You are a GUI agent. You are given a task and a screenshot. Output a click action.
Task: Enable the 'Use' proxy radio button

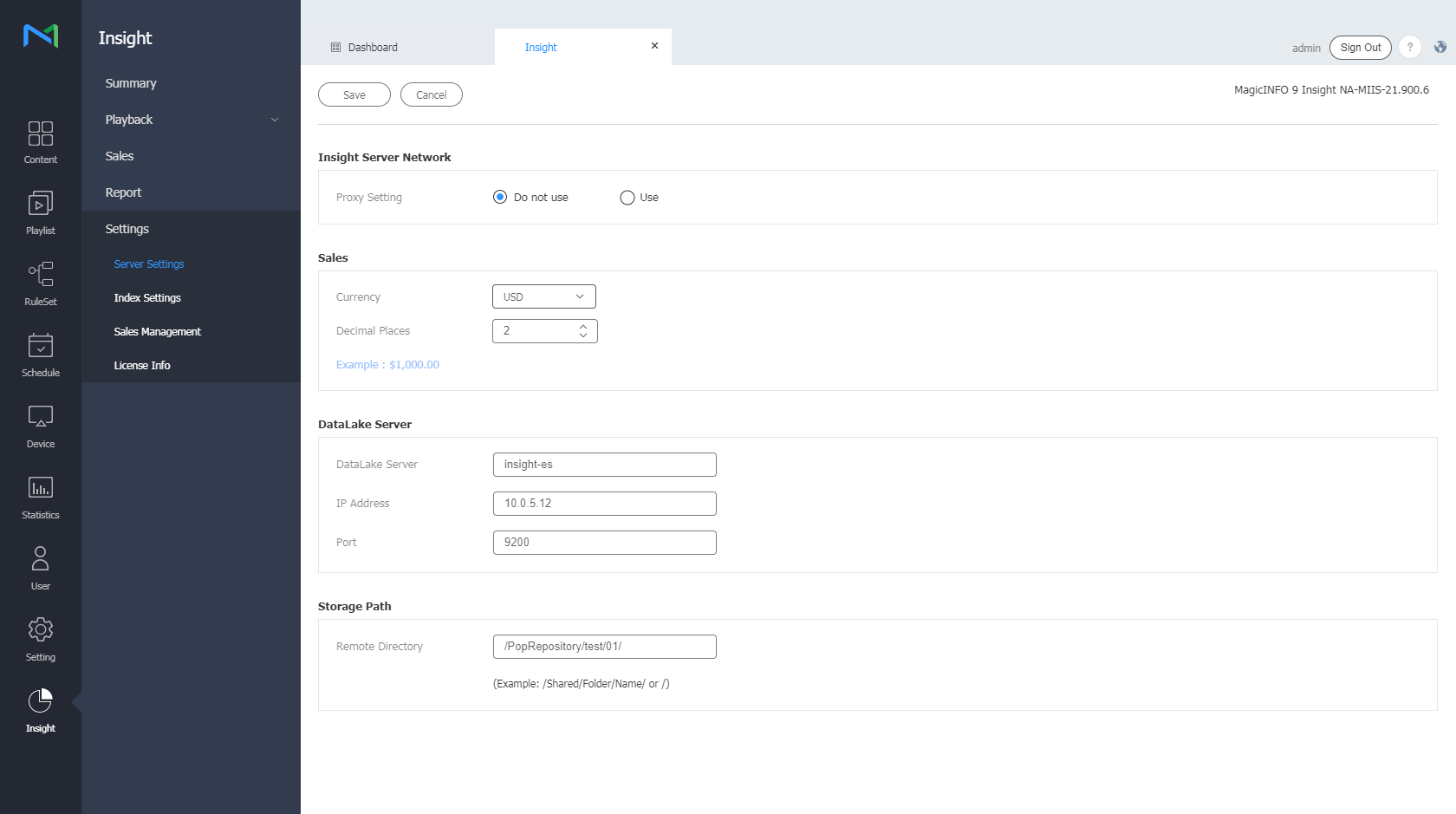coord(627,198)
